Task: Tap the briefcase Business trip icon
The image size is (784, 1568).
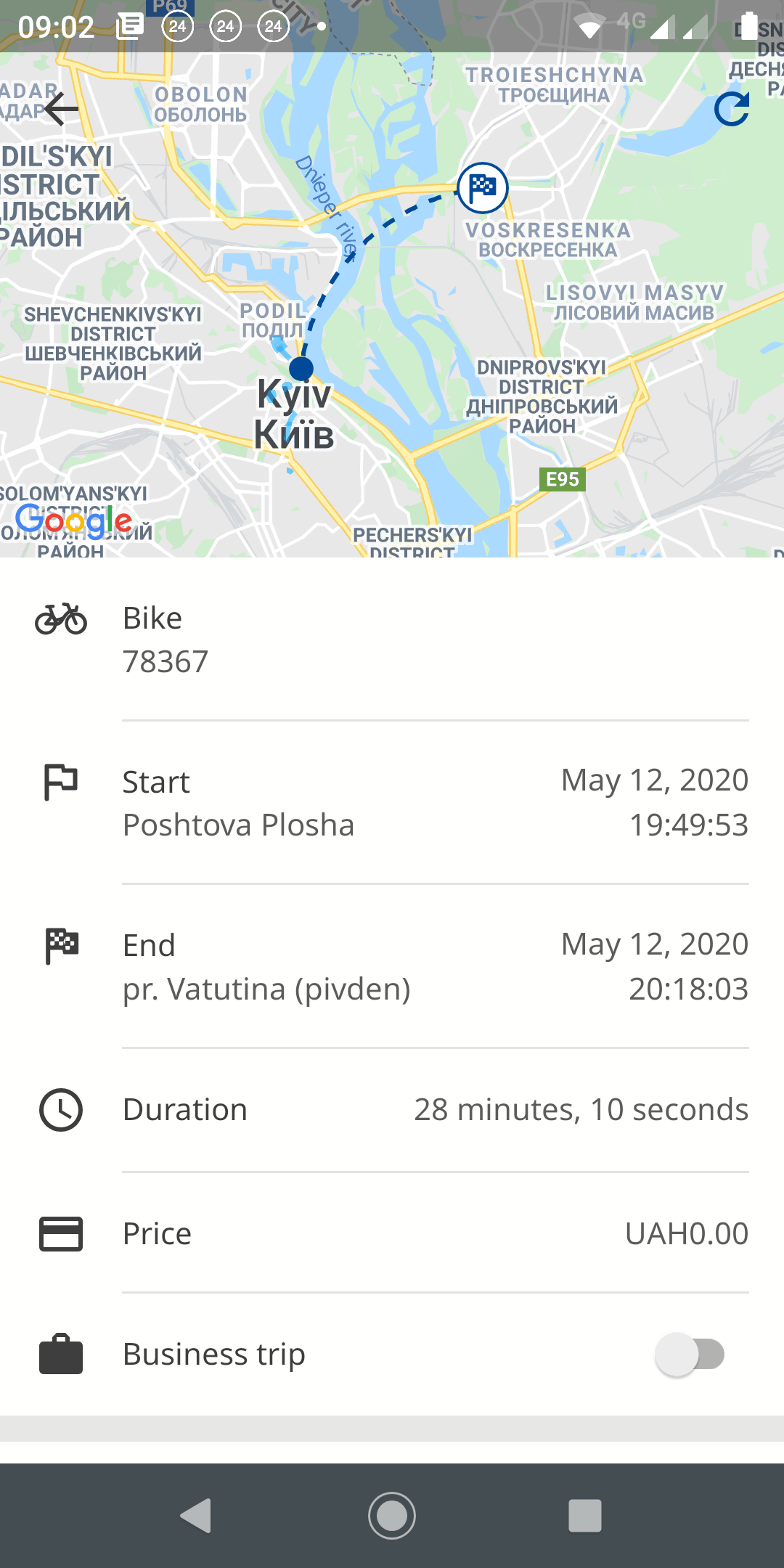Action: (61, 1355)
